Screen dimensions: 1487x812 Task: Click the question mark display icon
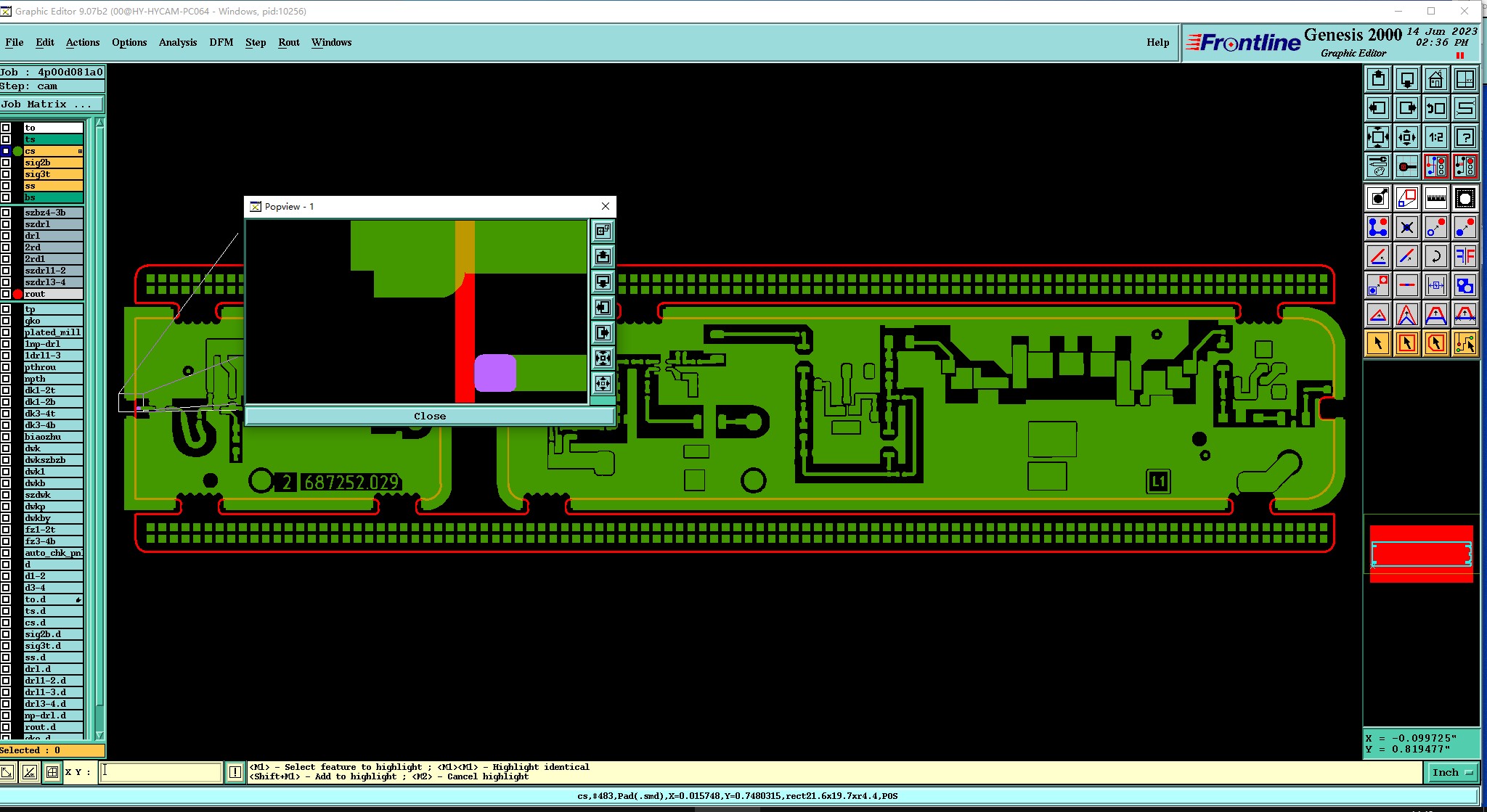point(1464,137)
